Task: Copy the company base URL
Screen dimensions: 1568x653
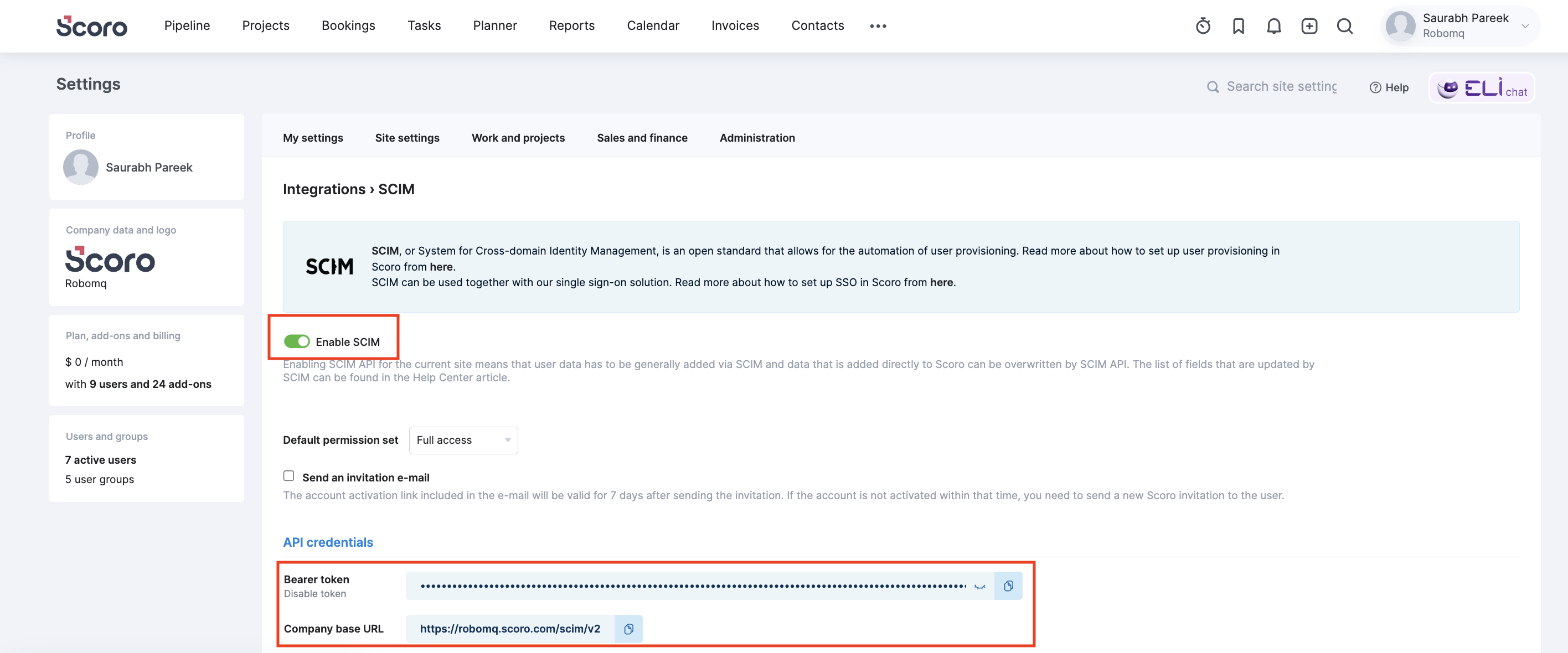Action: coord(628,628)
